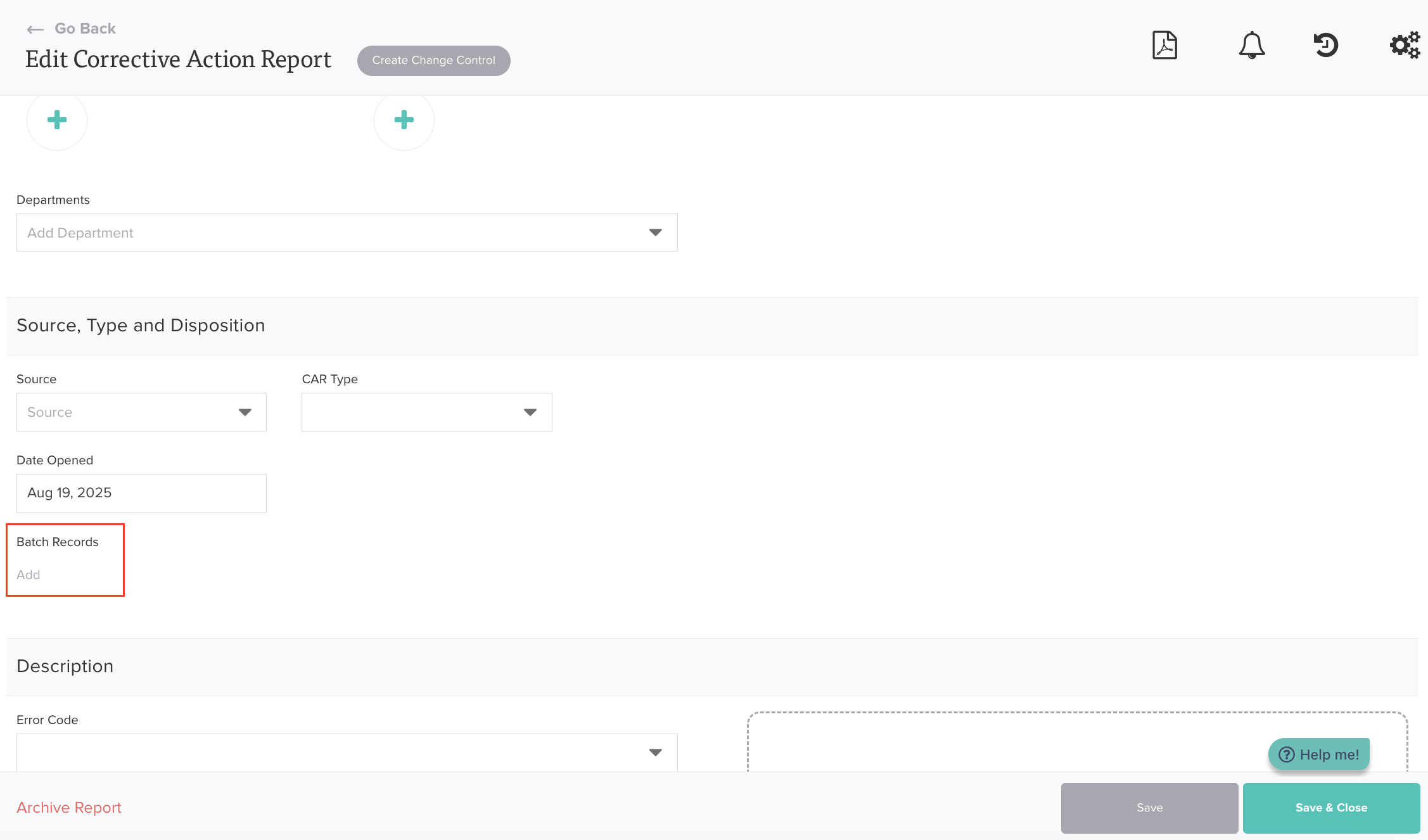
Task: Open notifications bell icon
Action: tap(1251, 46)
